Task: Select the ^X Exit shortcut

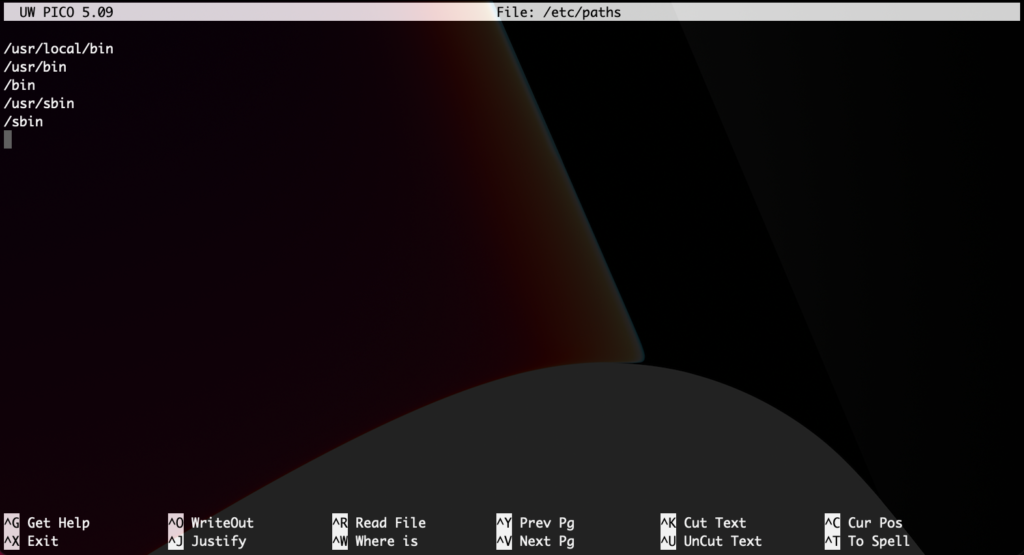Action: [x=32, y=541]
